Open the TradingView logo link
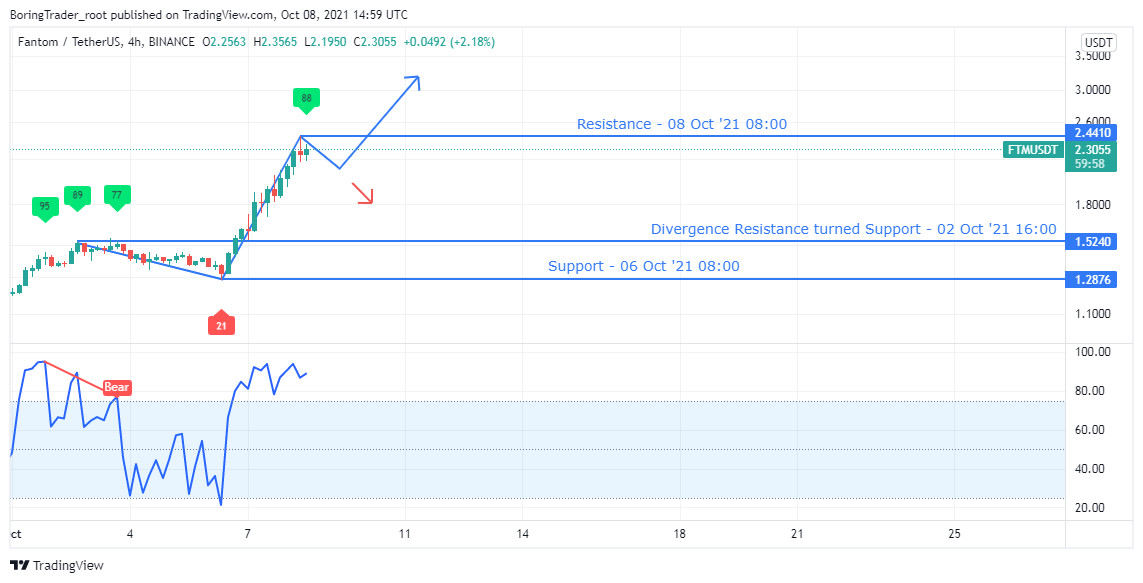Screen dimensions: 1143x583 pyautogui.click(x=57, y=566)
